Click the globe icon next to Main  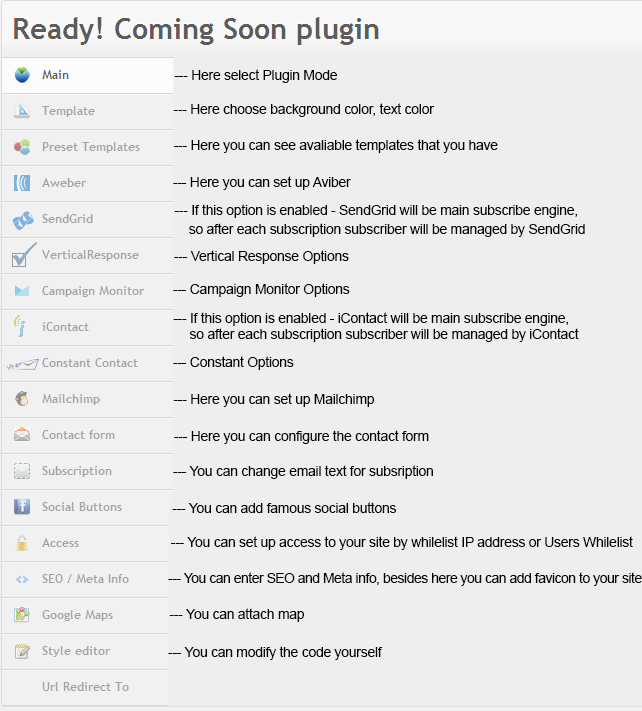[22, 75]
